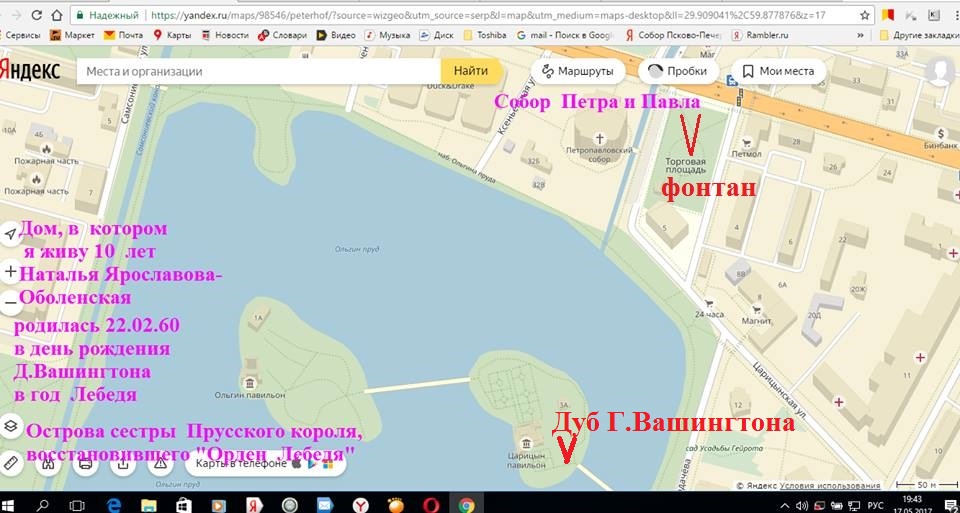Open the Toshiba bookmarks folder
The height and width of the screenshot is (513, 960).
485,36
